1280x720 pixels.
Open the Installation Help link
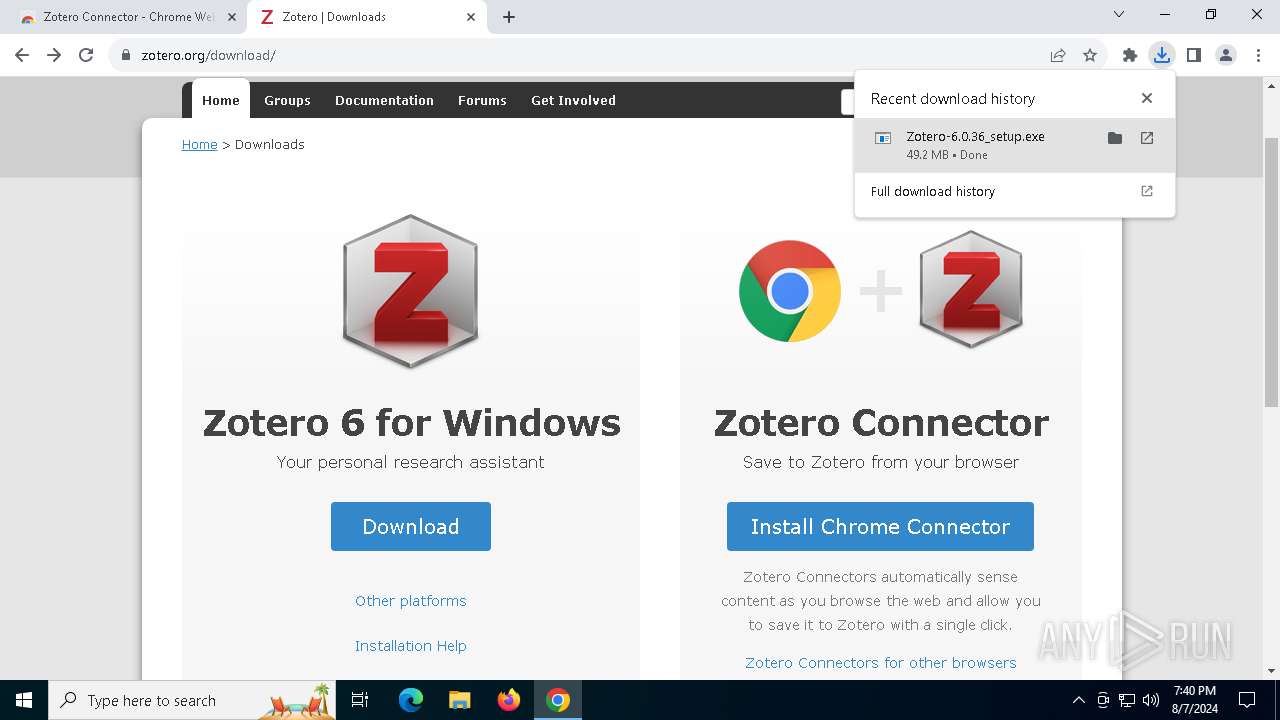[x=411, y=646]
